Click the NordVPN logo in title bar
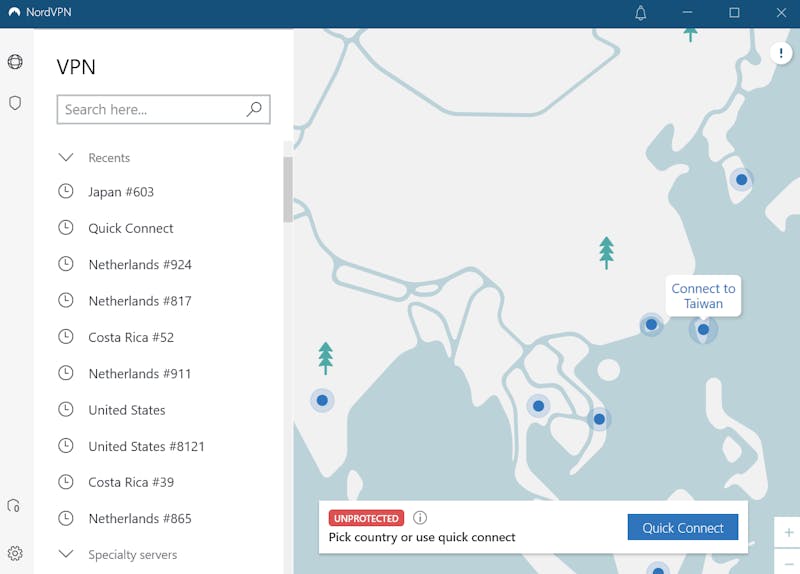Viewport: 800px width, 574px height. [14, 12]
